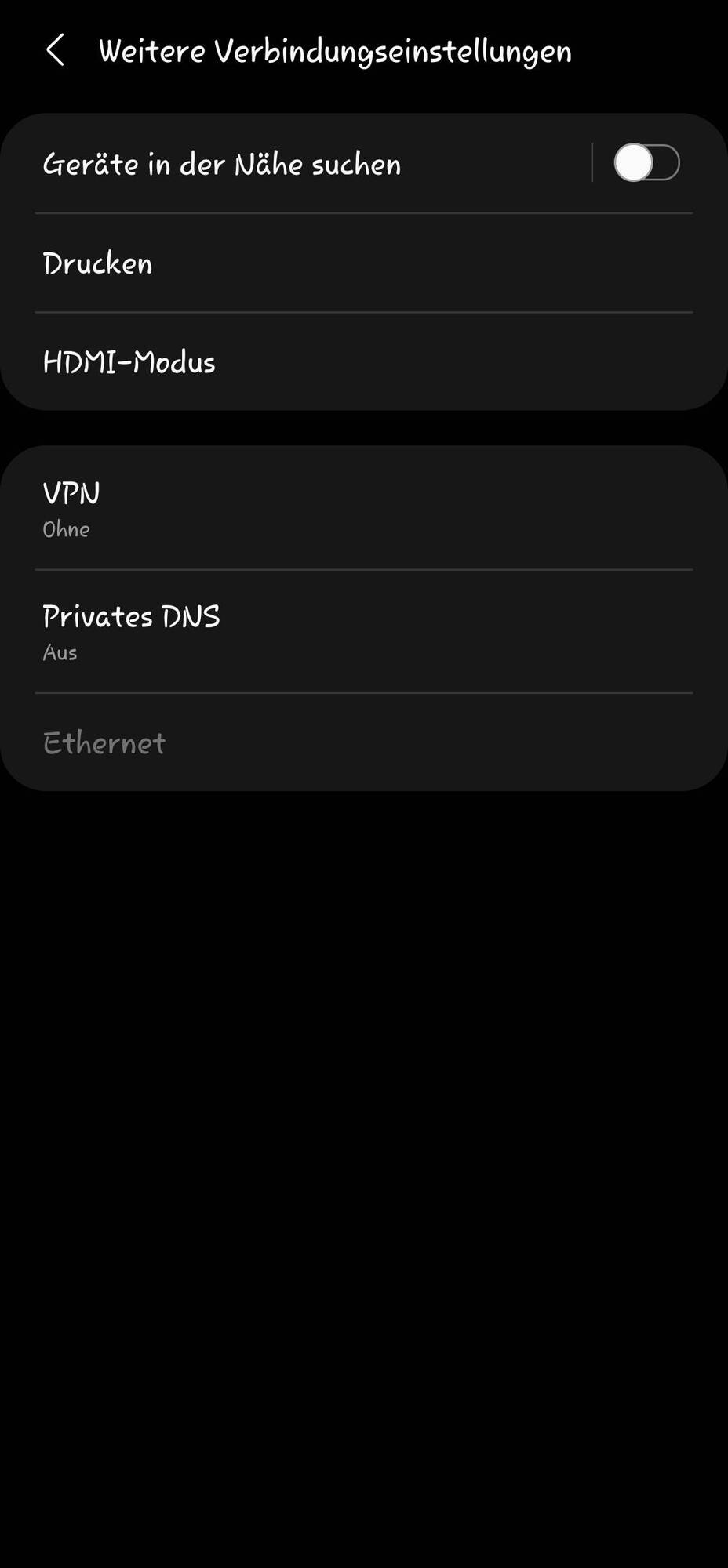Tap the "Aus" status under Privates DNS
Image resolution: width=728 pixels, height=1568 pixels.
pos(60,652)
